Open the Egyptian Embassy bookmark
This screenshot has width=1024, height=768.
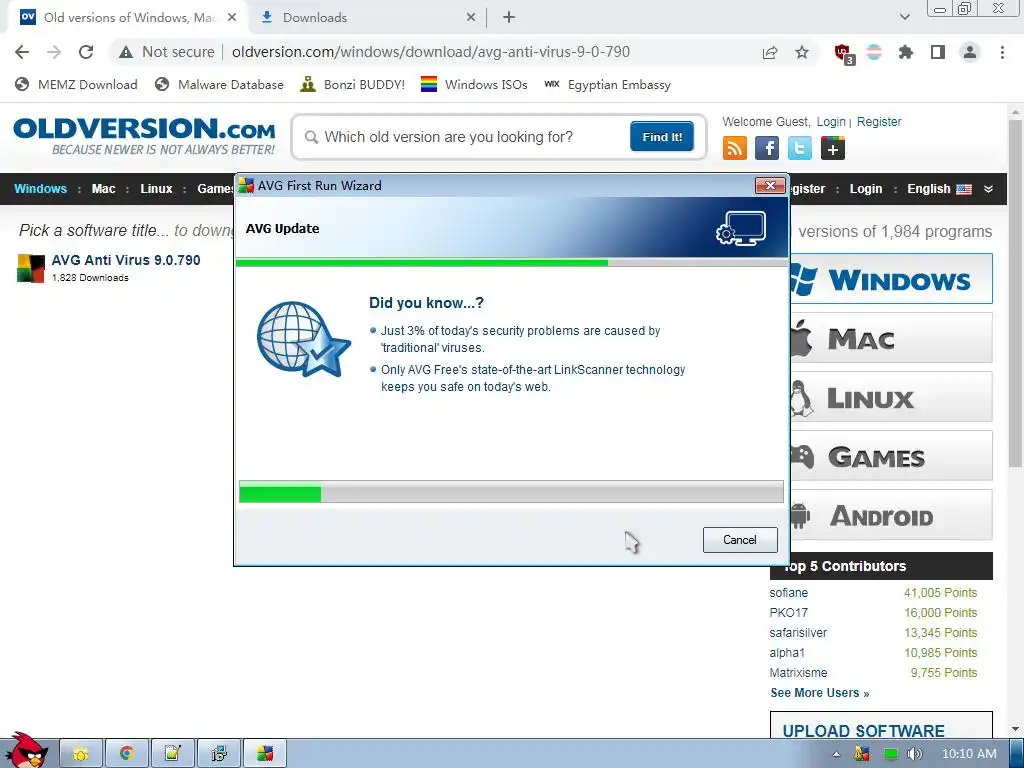coord(608,84)
